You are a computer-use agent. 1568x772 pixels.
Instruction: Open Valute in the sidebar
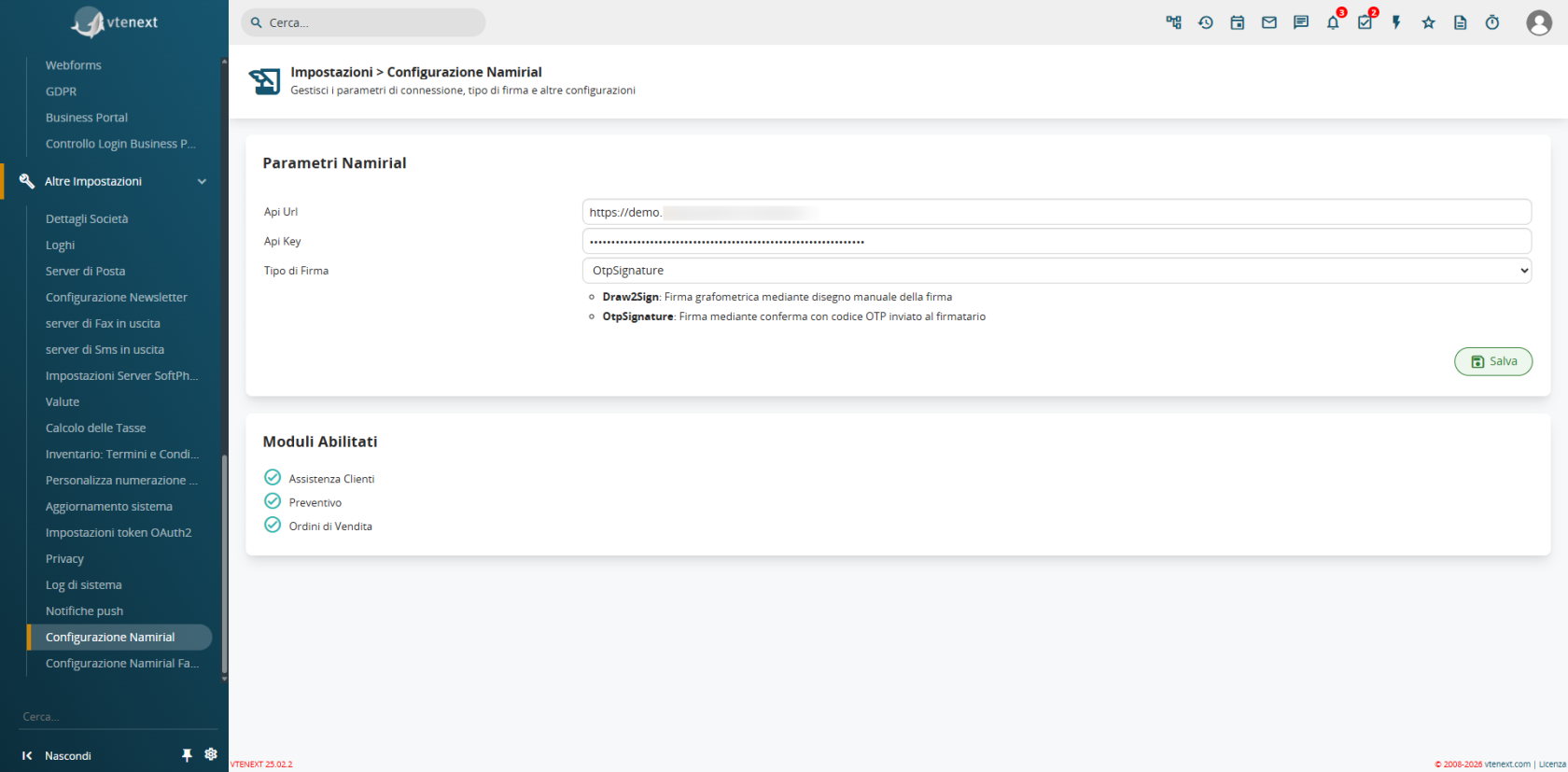point(63,402)
